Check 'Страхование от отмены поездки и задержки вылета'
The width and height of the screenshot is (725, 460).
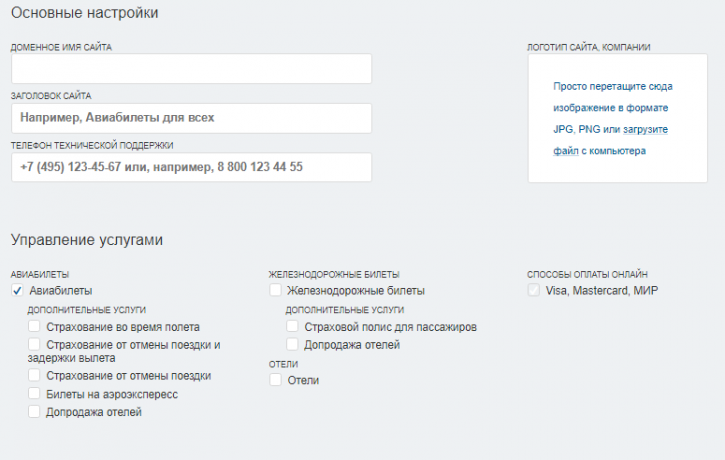point(34,344)
